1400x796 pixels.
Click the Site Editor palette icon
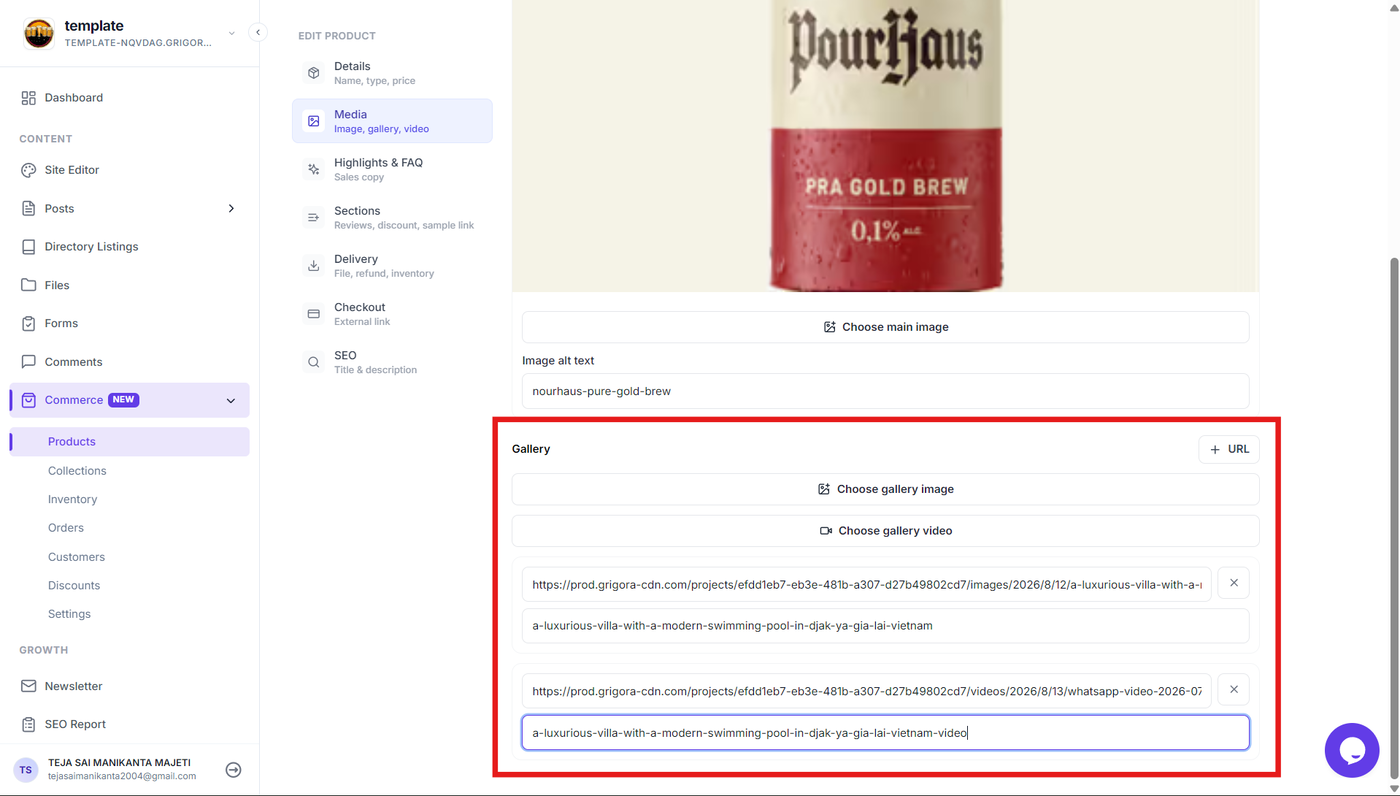(28, 170)
